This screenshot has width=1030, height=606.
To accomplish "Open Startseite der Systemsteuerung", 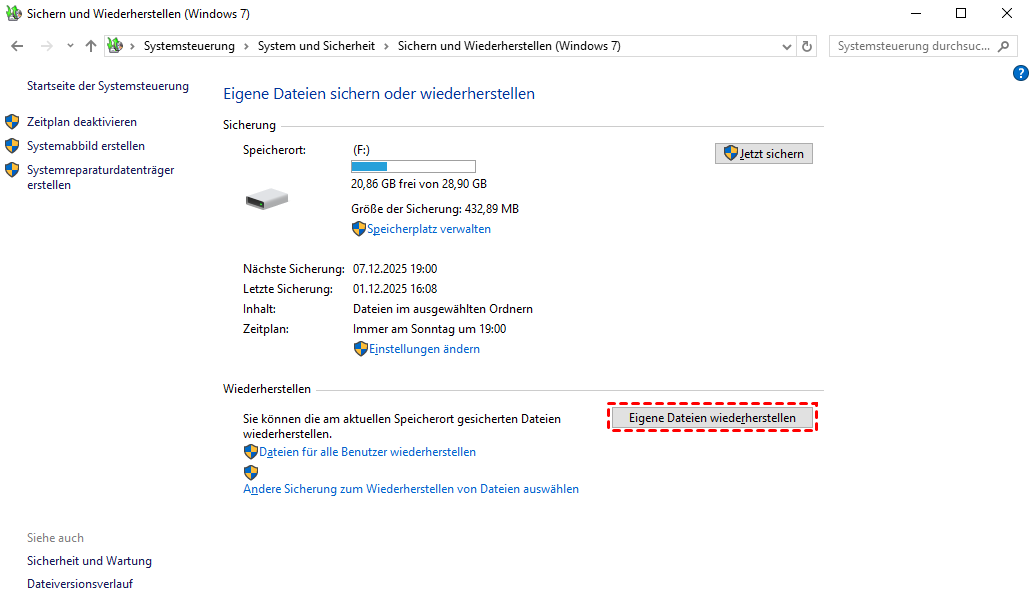I will (x=108, y=86).
